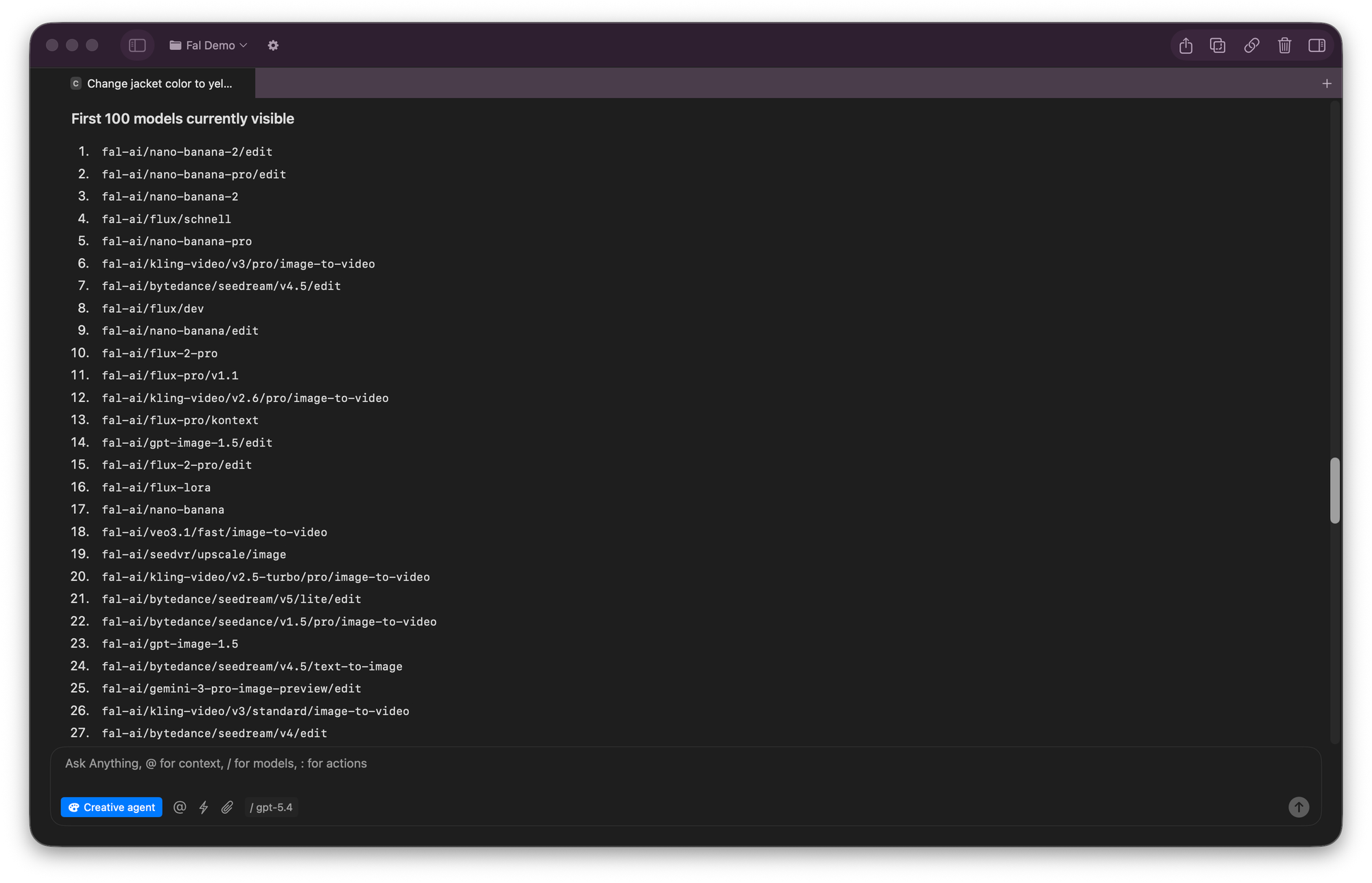The height and width of the screenshot is (883, 1372).
Task: Click 'fal-ai/gpt-image-1.5/edit' list entry
Action: click(187, 443)
